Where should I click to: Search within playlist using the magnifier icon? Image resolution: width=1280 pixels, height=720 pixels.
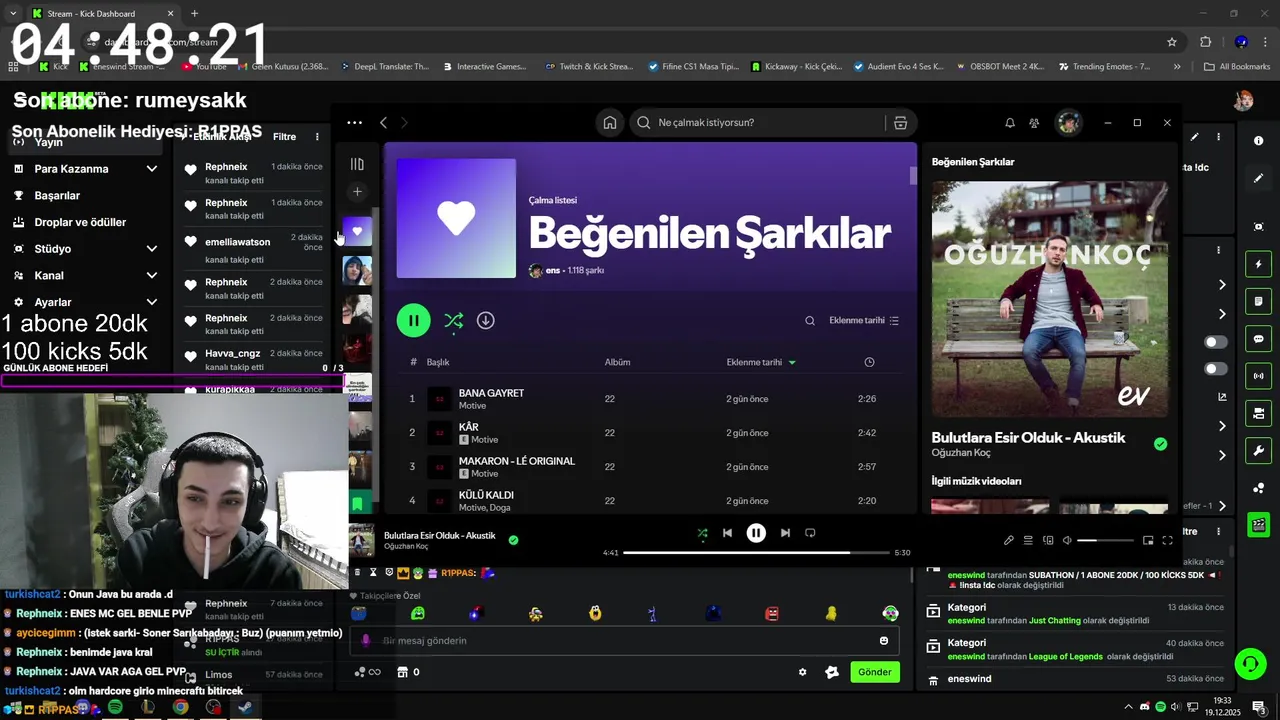pos(810,321)
